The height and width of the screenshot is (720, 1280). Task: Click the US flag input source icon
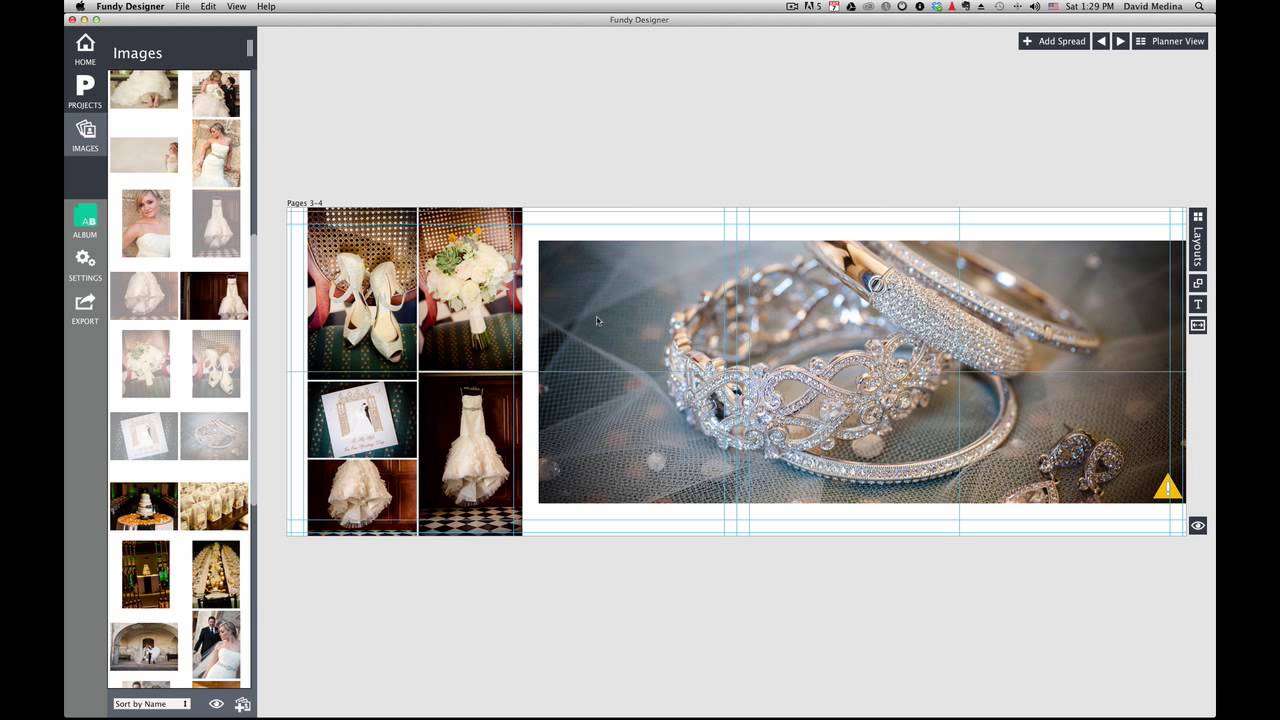pos(1053,6)
